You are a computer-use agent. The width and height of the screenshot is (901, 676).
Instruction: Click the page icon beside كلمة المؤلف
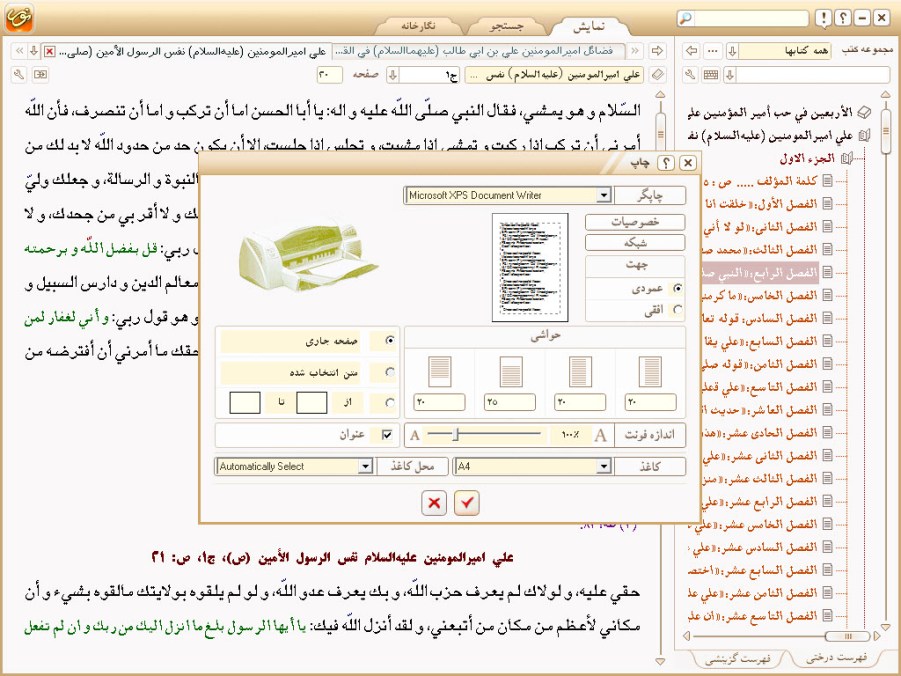[827, 180]
